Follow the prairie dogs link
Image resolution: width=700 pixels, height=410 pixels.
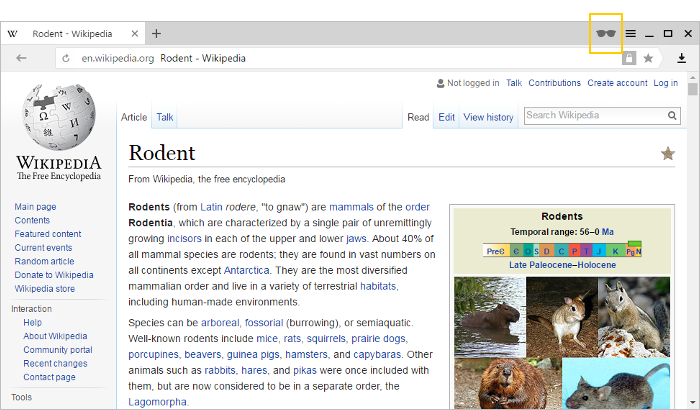379,339
